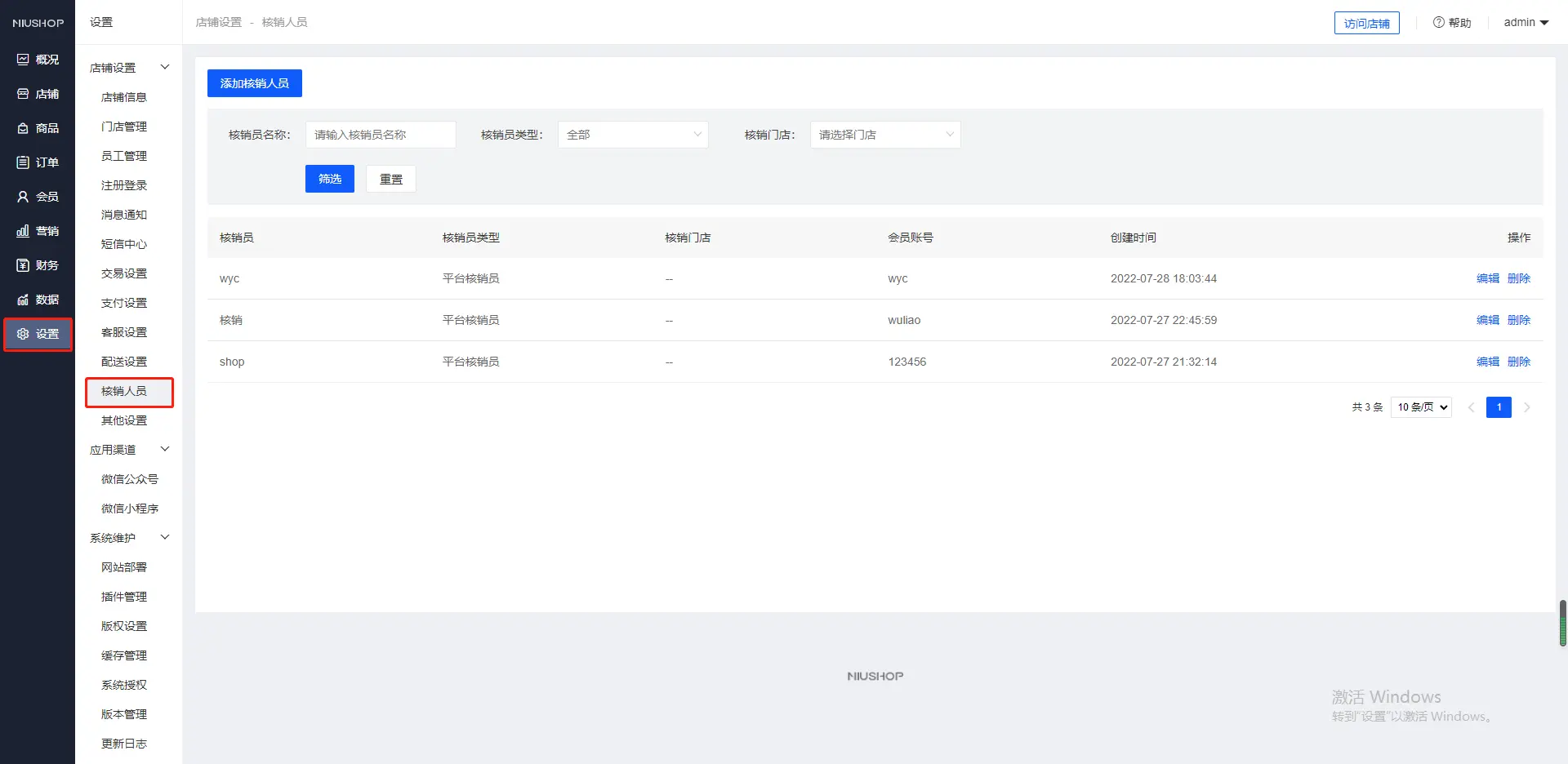Focus the 核销员名称 search input field

(x=381, y=135)
